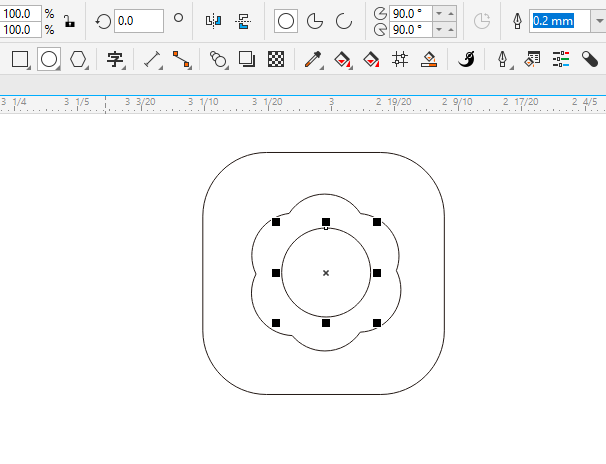This screenshot has height=464, width=606.
Task: Select the Connector line tool
Action: (x=181, y=59)
